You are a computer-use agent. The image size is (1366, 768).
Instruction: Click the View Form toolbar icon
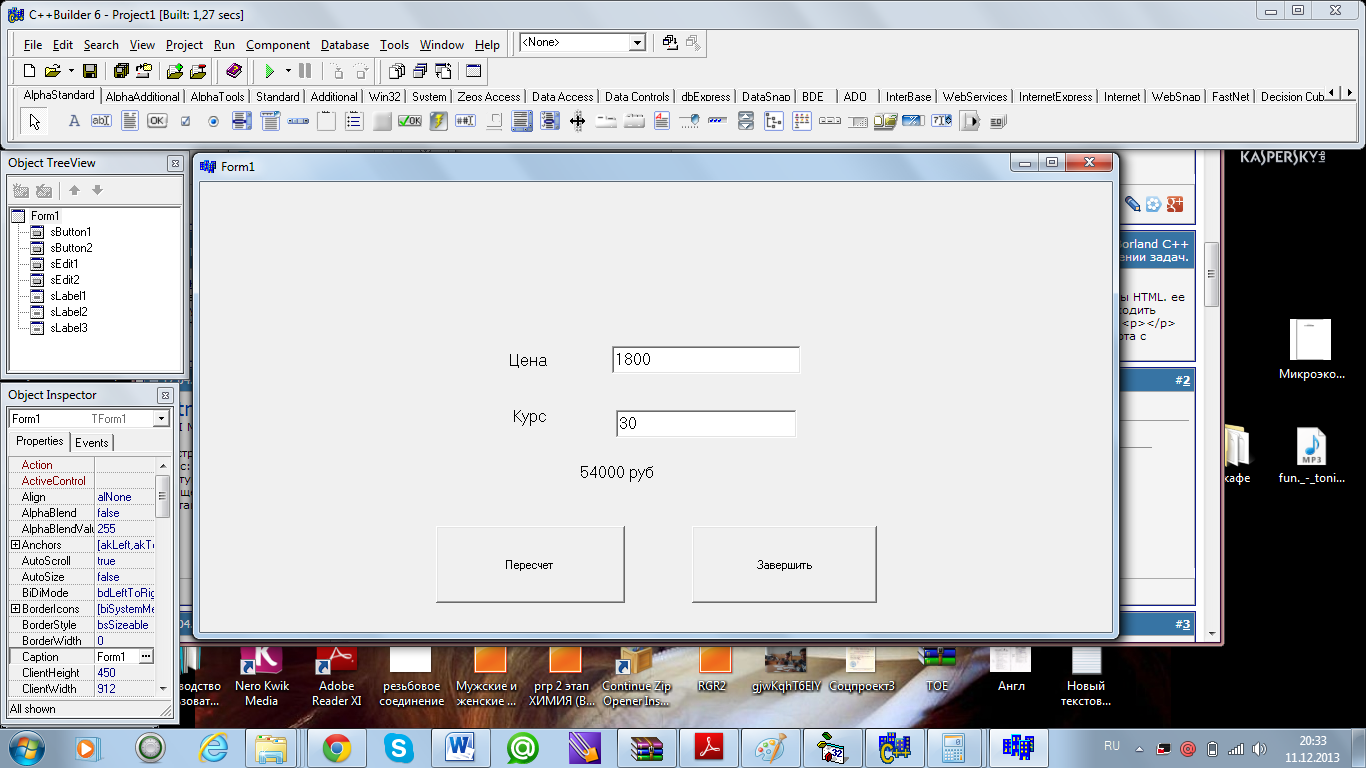tap(419, 71)
